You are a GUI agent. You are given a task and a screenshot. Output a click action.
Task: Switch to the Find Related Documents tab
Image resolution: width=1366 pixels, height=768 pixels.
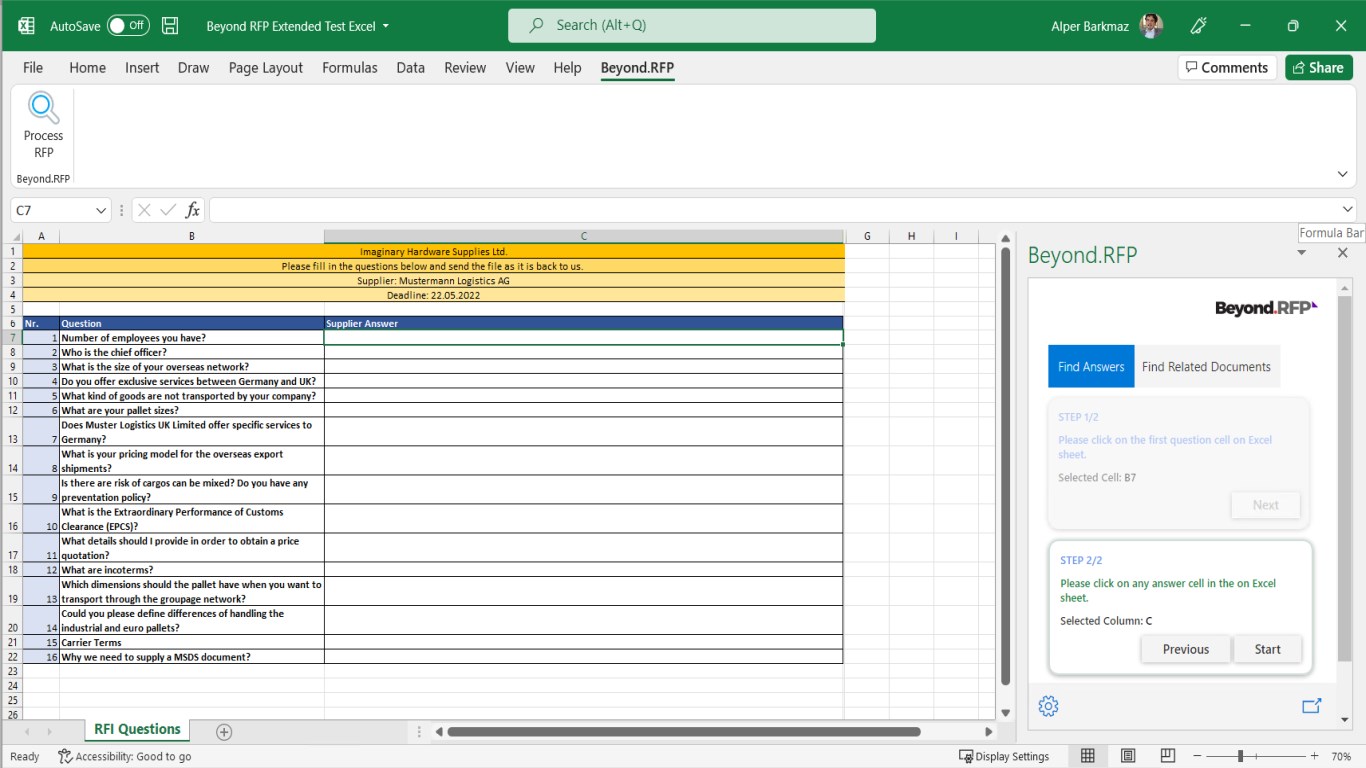pos(1207,366)
